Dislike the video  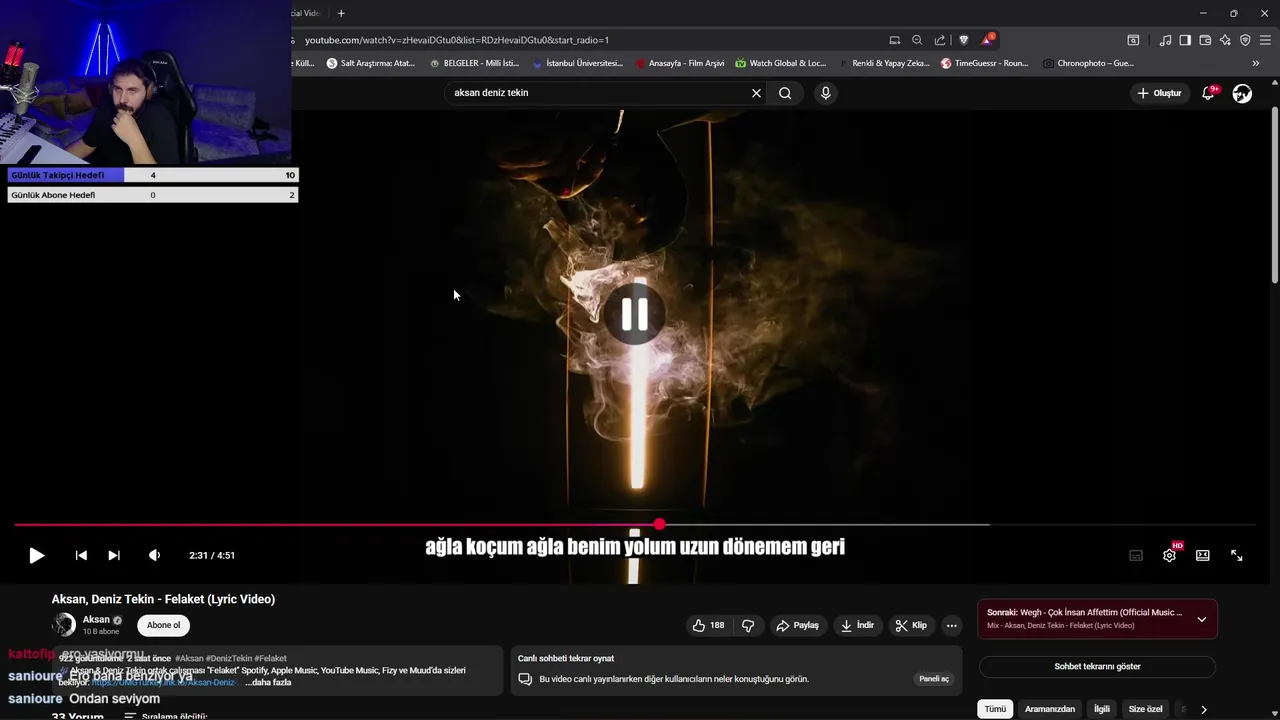pyautogui.click(x=748, y=625)
